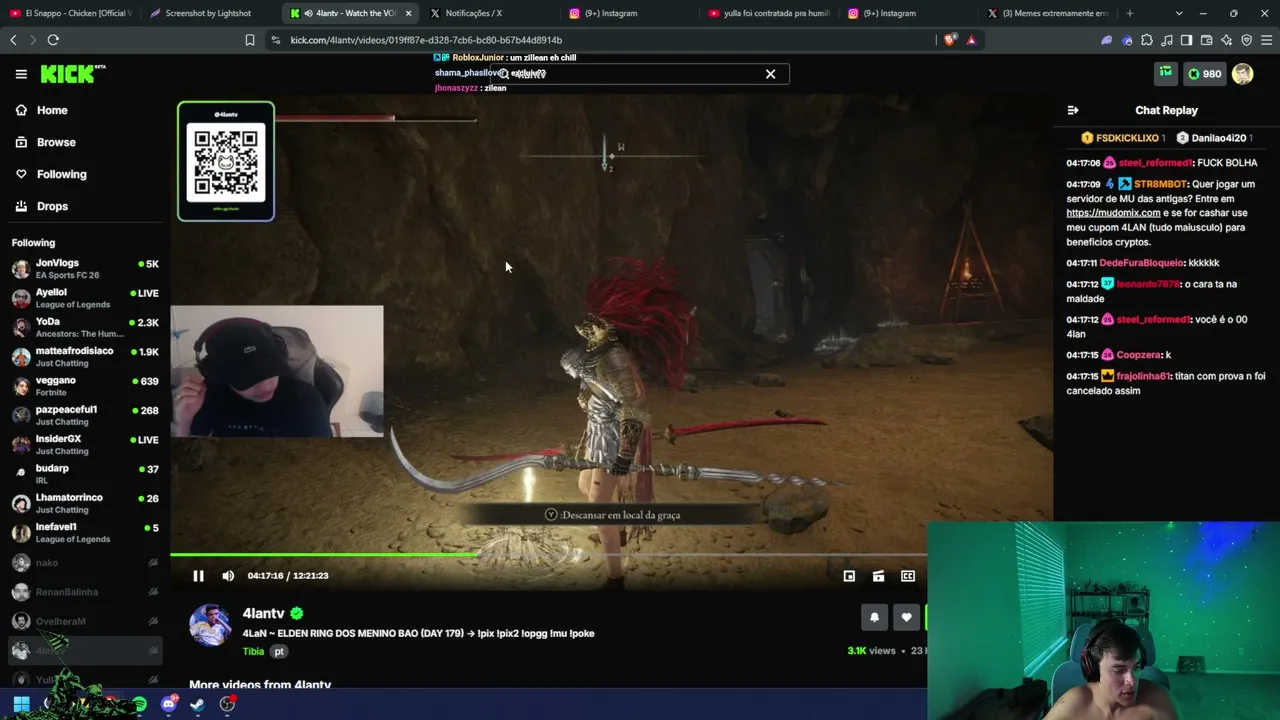Seek using the video progress bar

549,554
